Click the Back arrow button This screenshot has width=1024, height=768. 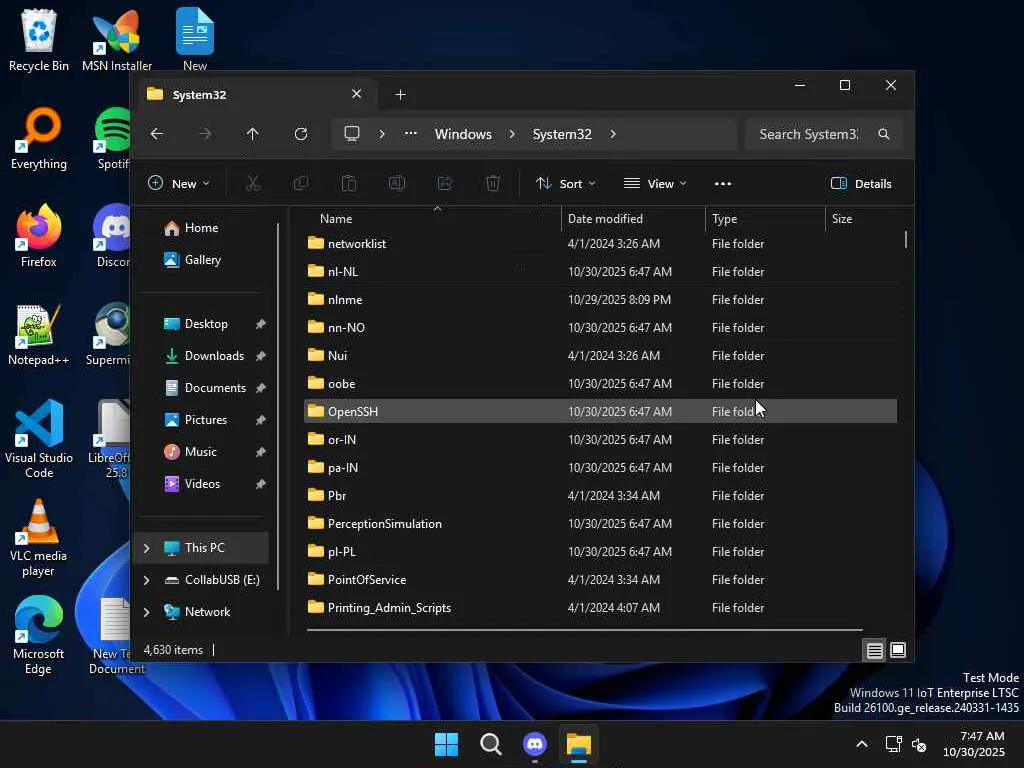pyautogui.click(x=157, y=134)
